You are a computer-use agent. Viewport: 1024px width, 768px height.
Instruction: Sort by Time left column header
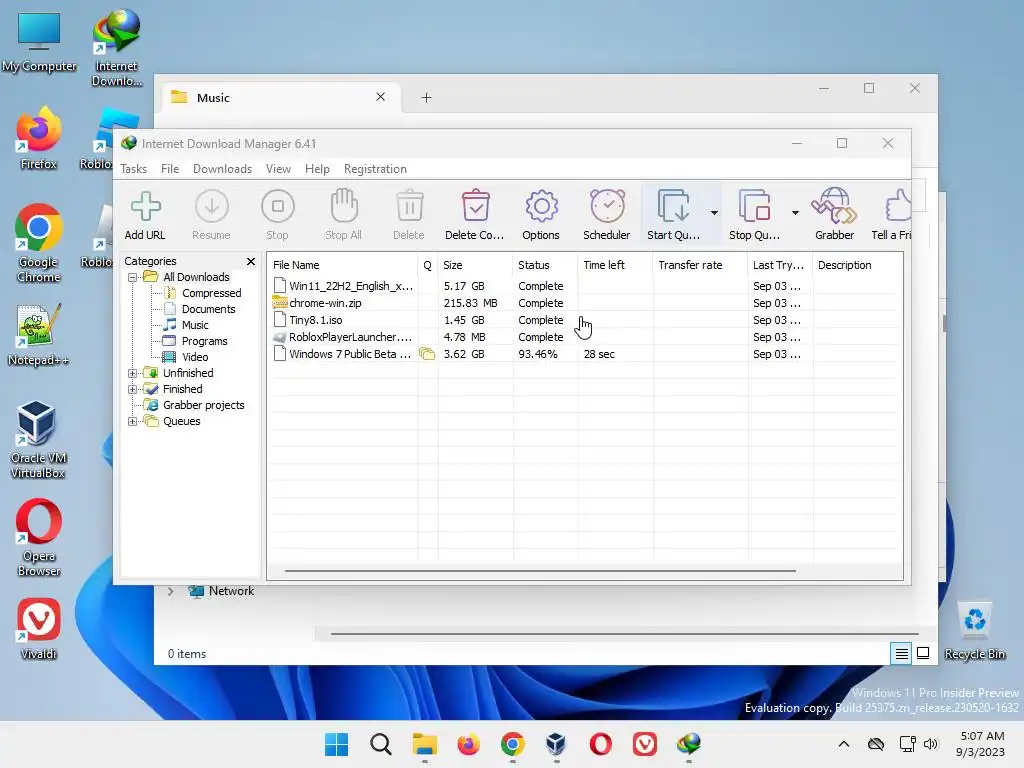coord(615,265)
